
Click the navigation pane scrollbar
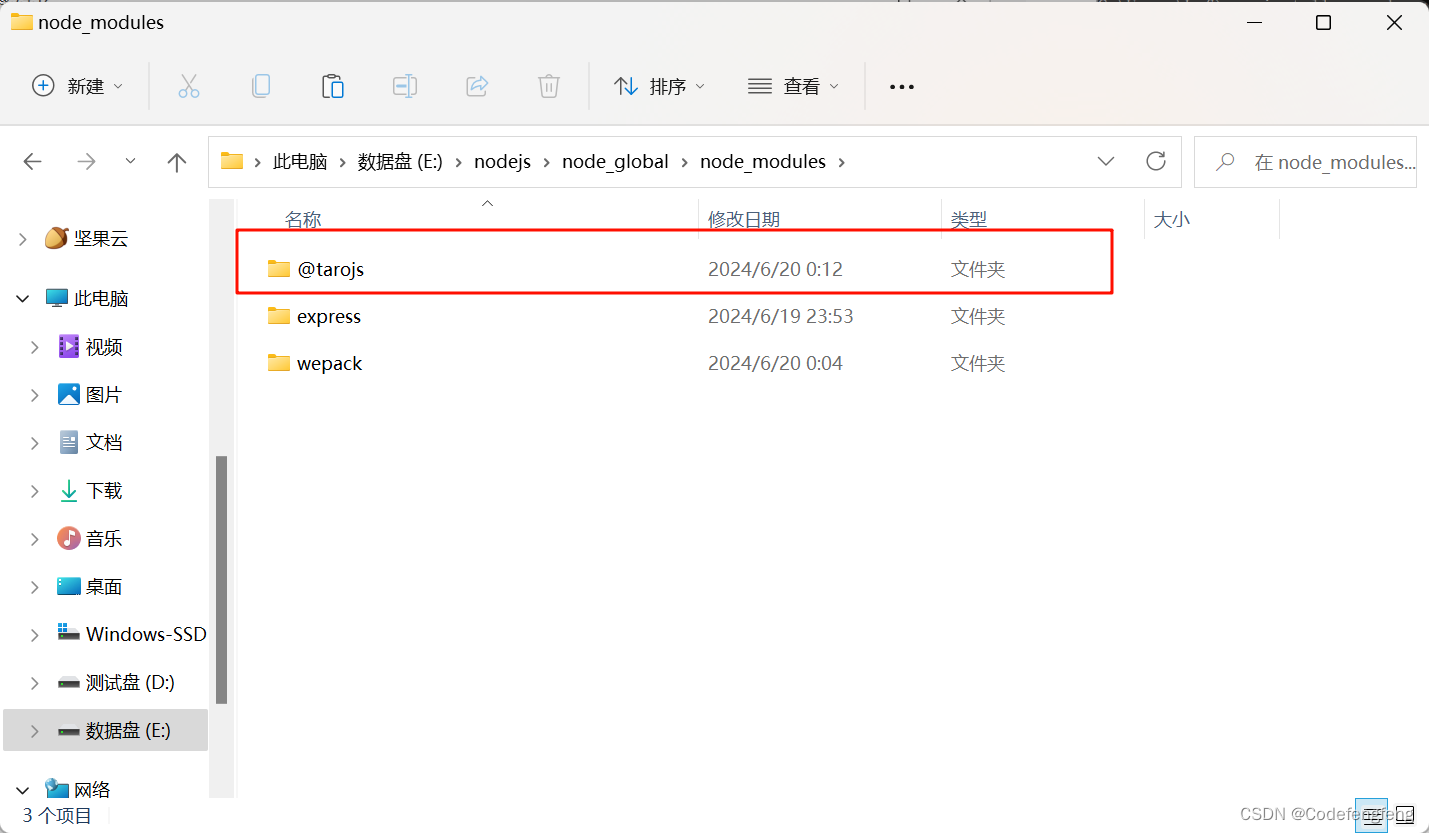point(221,580)
